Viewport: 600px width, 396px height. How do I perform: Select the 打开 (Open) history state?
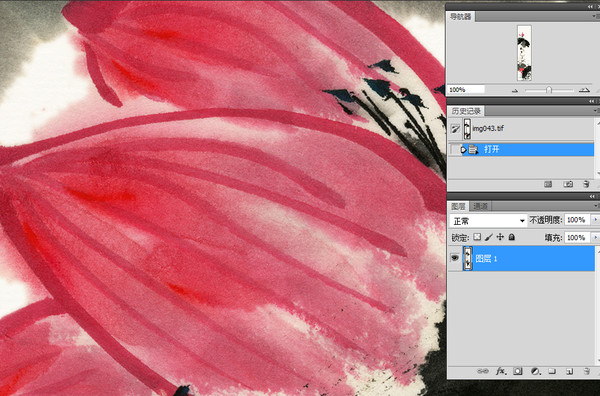click(x=528, y=150)
